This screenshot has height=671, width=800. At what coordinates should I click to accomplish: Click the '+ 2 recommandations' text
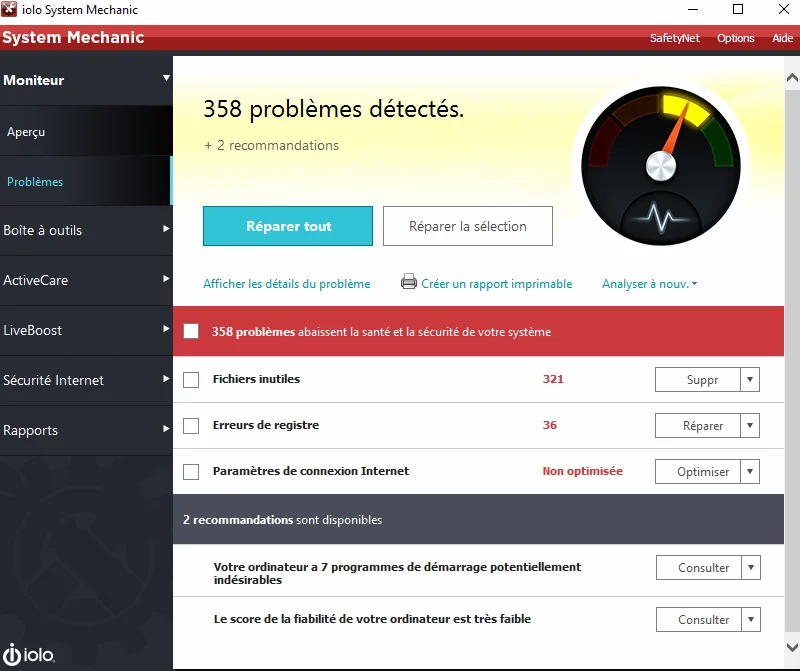[x=271, y=145]
